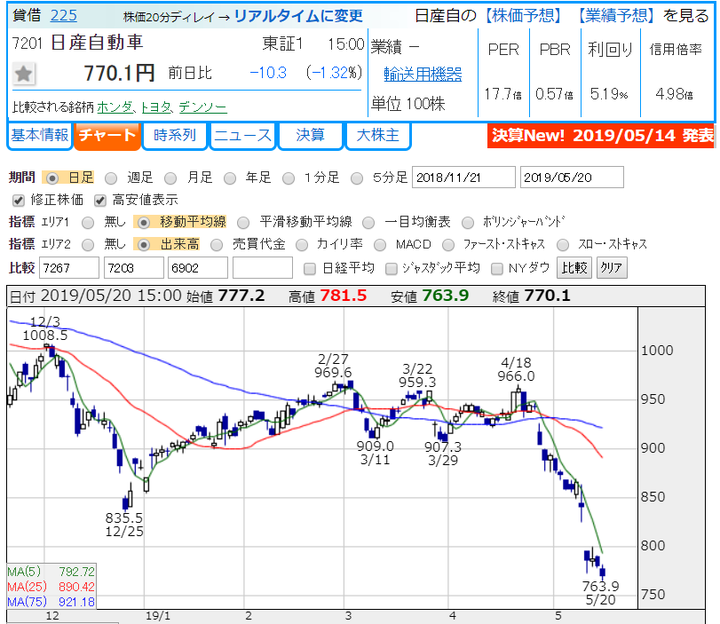
Task: Select 移動平均線 indicator
Action: pyautogui.click(x=144, y=223)
